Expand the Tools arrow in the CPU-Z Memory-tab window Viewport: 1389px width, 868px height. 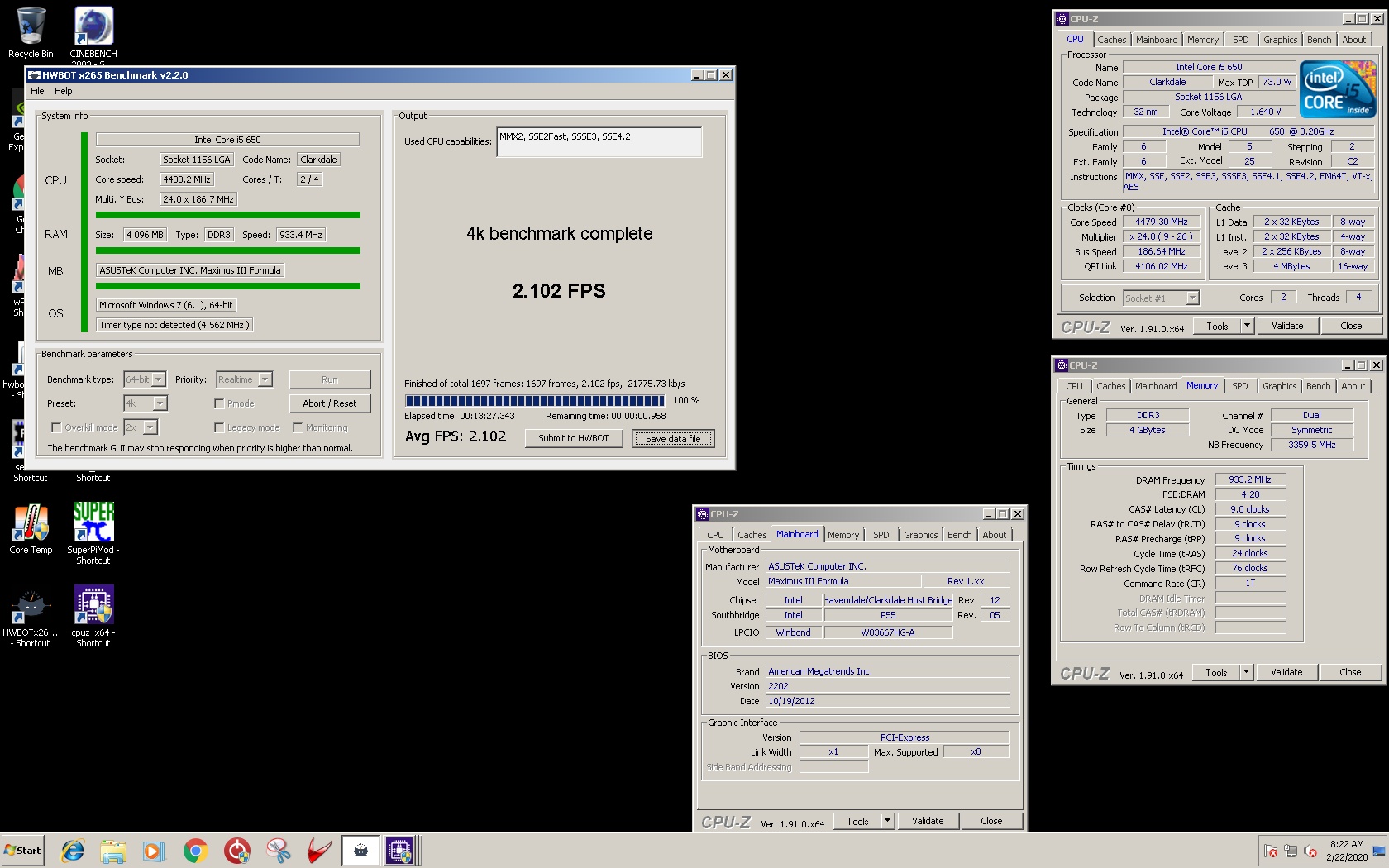coord(1246,673)
